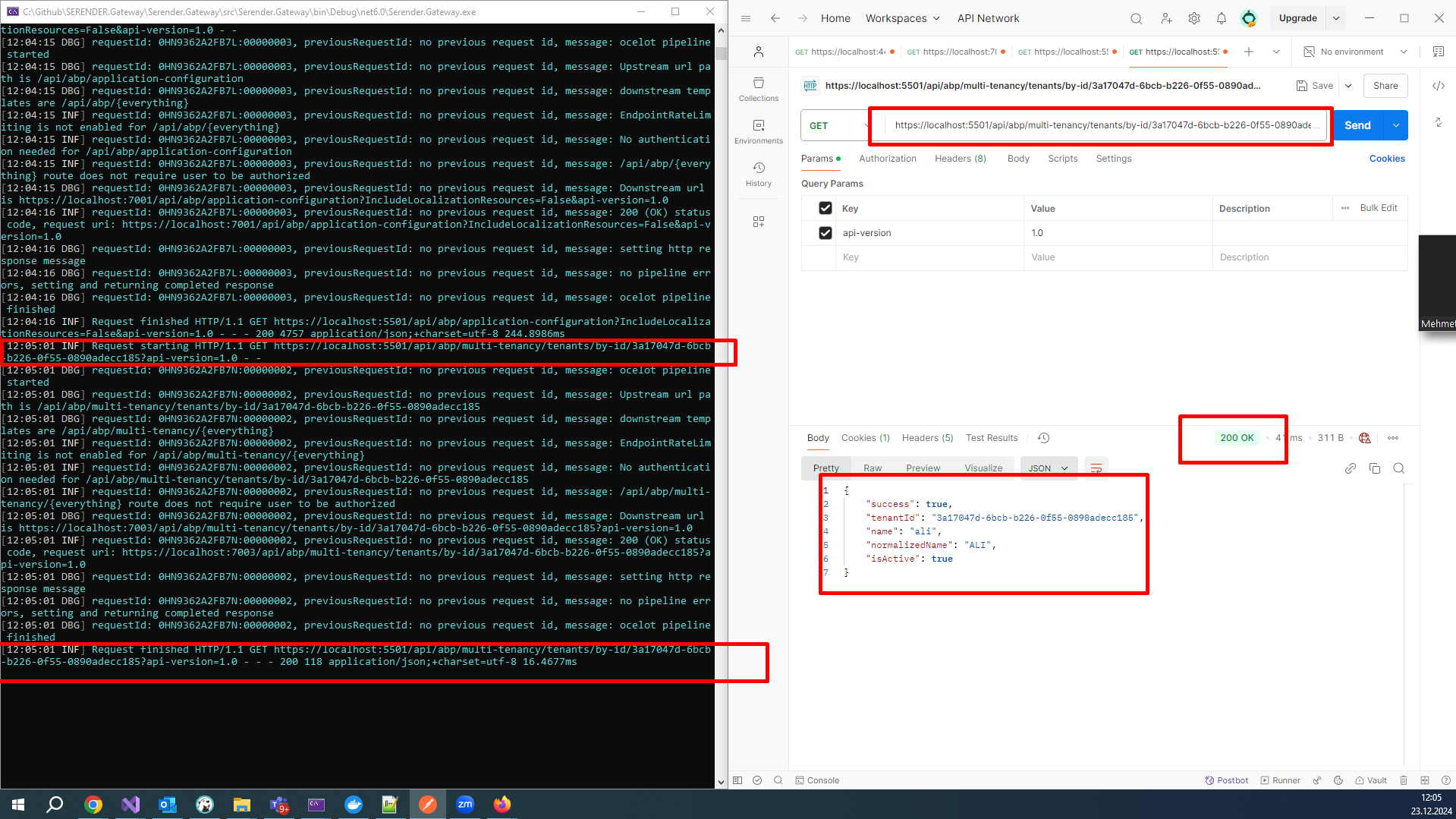Search the response using magnifier icon
This screenshot has width=1456, height=819.
pyautogui.click(x=1398, y=468)
